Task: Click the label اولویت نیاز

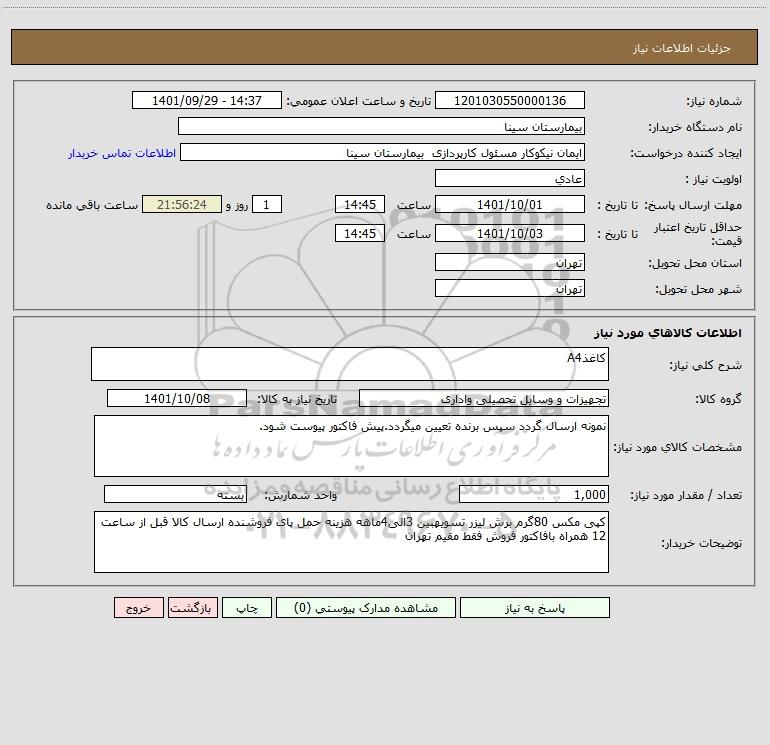Action: coord(714,180)
